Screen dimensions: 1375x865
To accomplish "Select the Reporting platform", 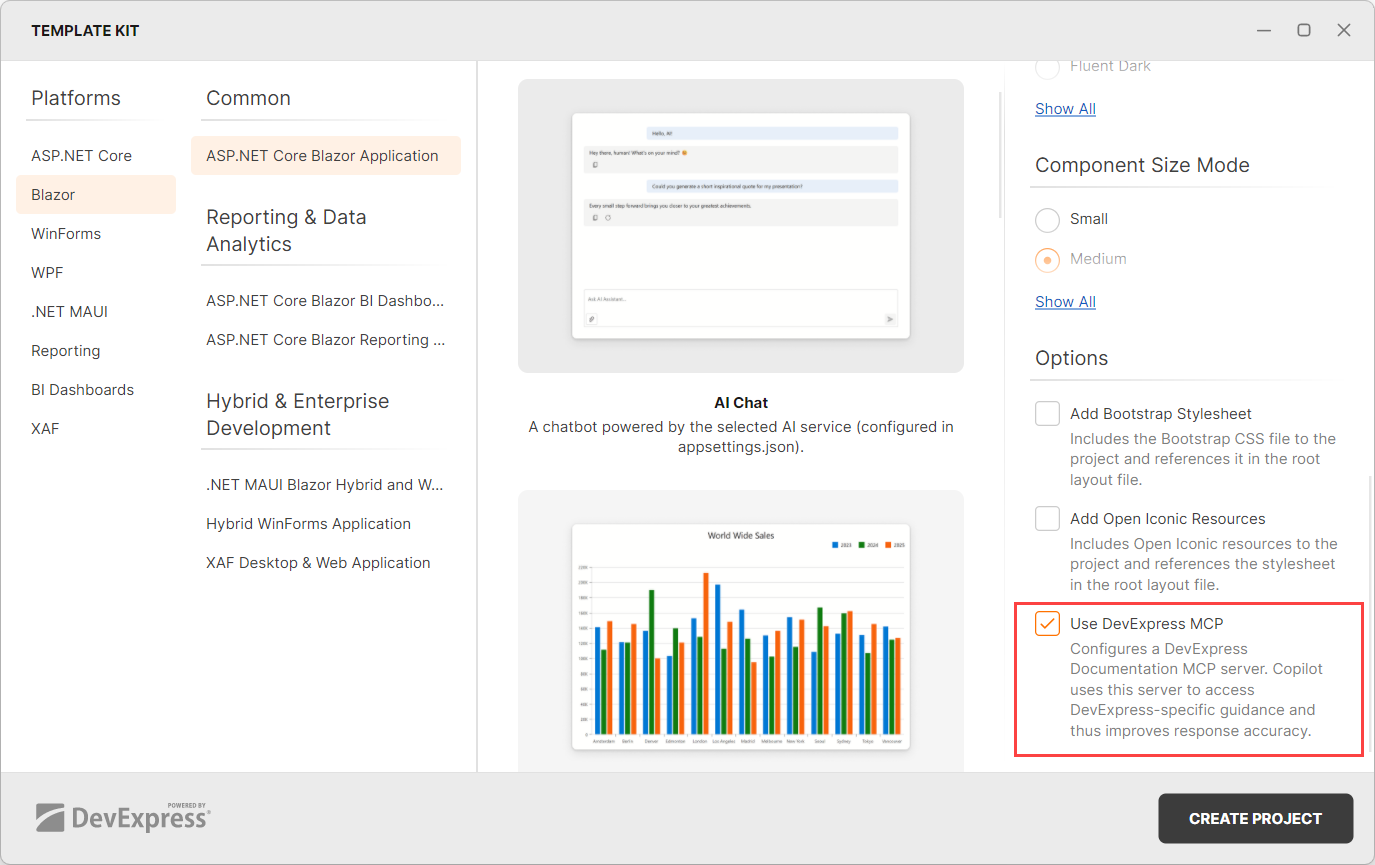I will [65, 350].
